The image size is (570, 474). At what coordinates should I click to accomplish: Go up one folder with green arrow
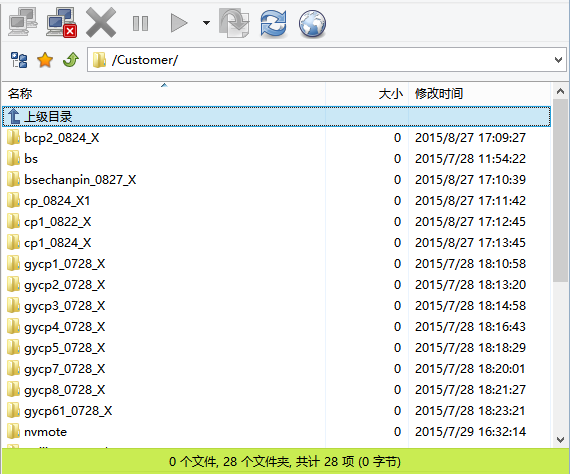point(71,60)
